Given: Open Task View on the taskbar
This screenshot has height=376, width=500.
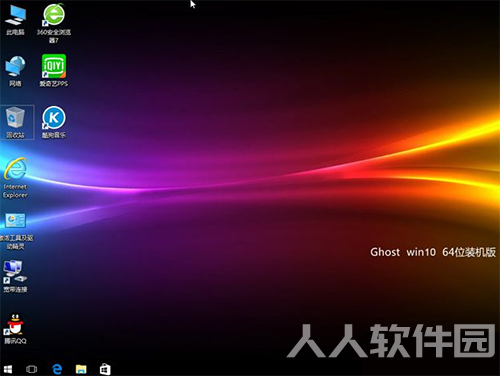Looking at the screenshot, I should click(x=32, y=369).
